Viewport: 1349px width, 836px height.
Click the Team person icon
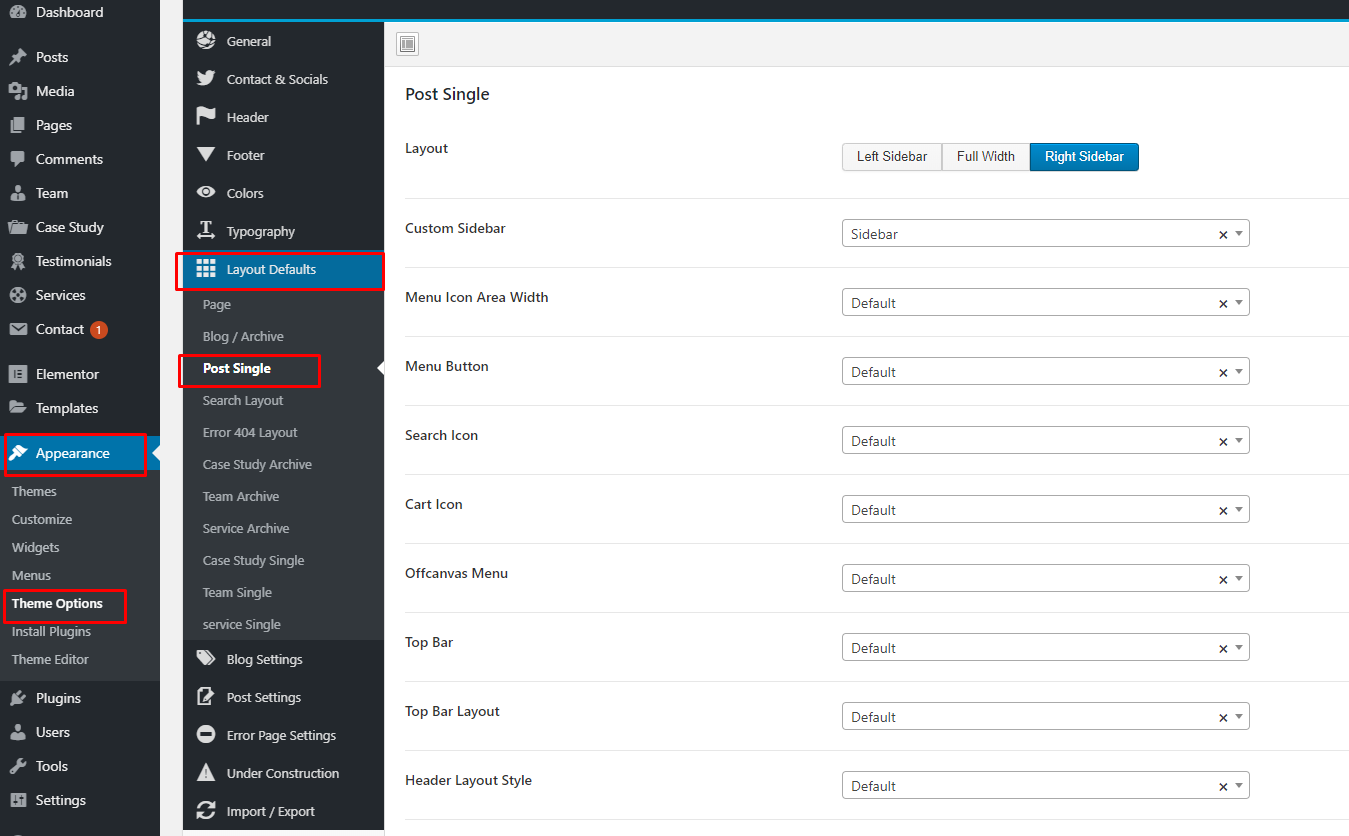click(18, 193)
